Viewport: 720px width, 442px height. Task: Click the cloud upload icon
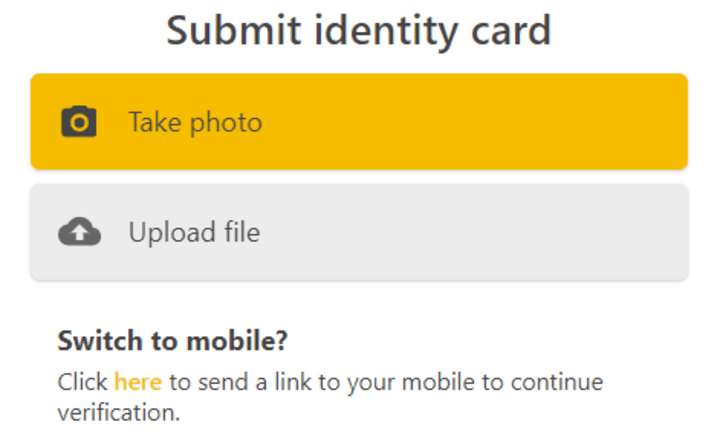79,231
